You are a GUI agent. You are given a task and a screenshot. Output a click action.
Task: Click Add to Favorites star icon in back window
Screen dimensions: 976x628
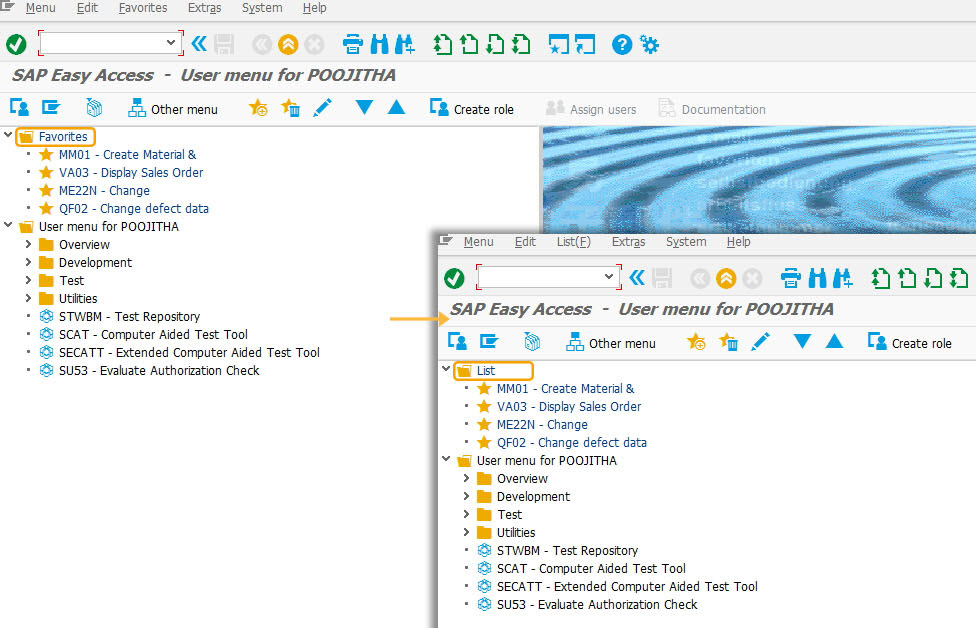(x=258, y=108)
